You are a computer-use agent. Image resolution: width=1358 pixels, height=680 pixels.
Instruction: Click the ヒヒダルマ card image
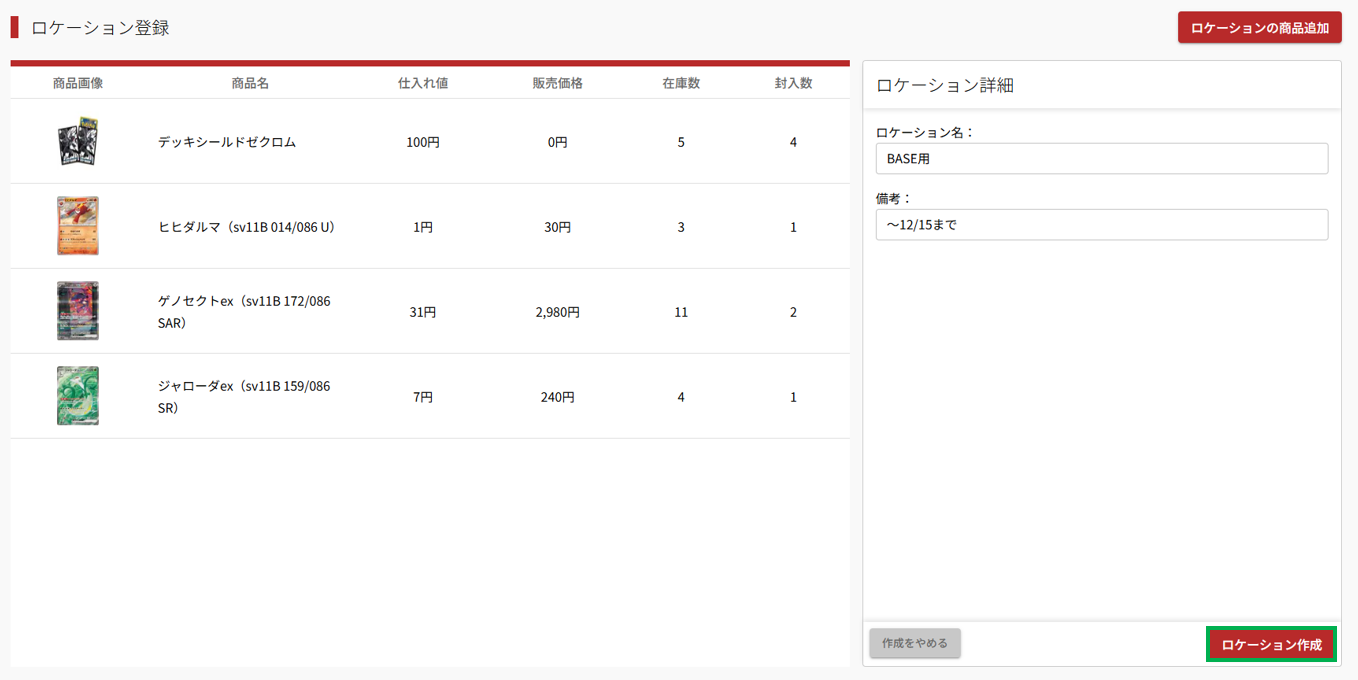77,226
